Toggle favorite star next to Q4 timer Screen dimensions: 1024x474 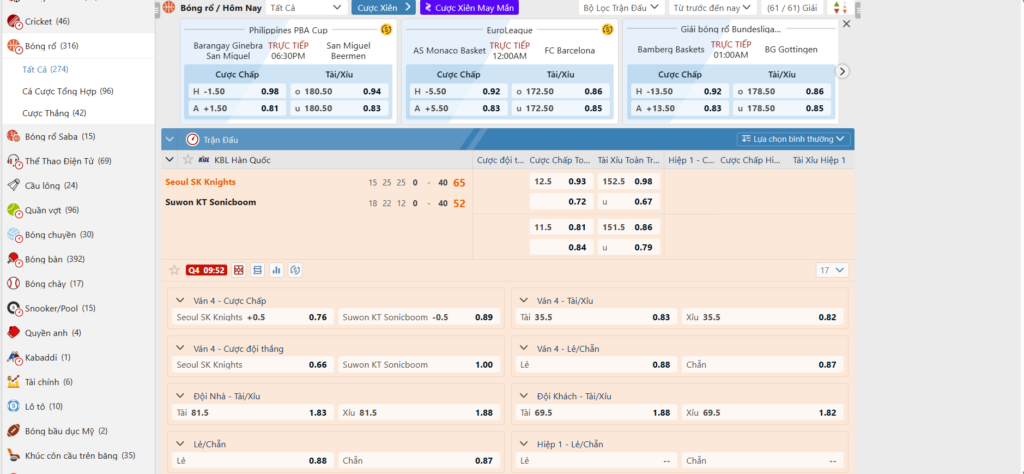click(x=174, y=270)
